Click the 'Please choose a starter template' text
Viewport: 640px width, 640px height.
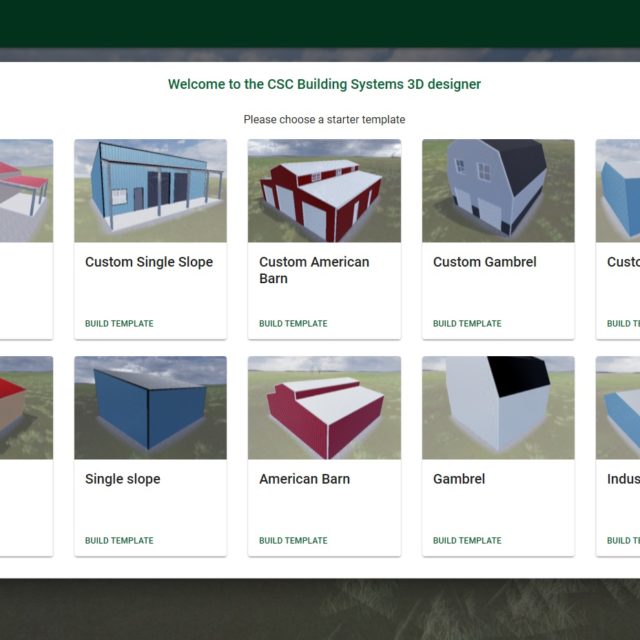click(324, 120)
